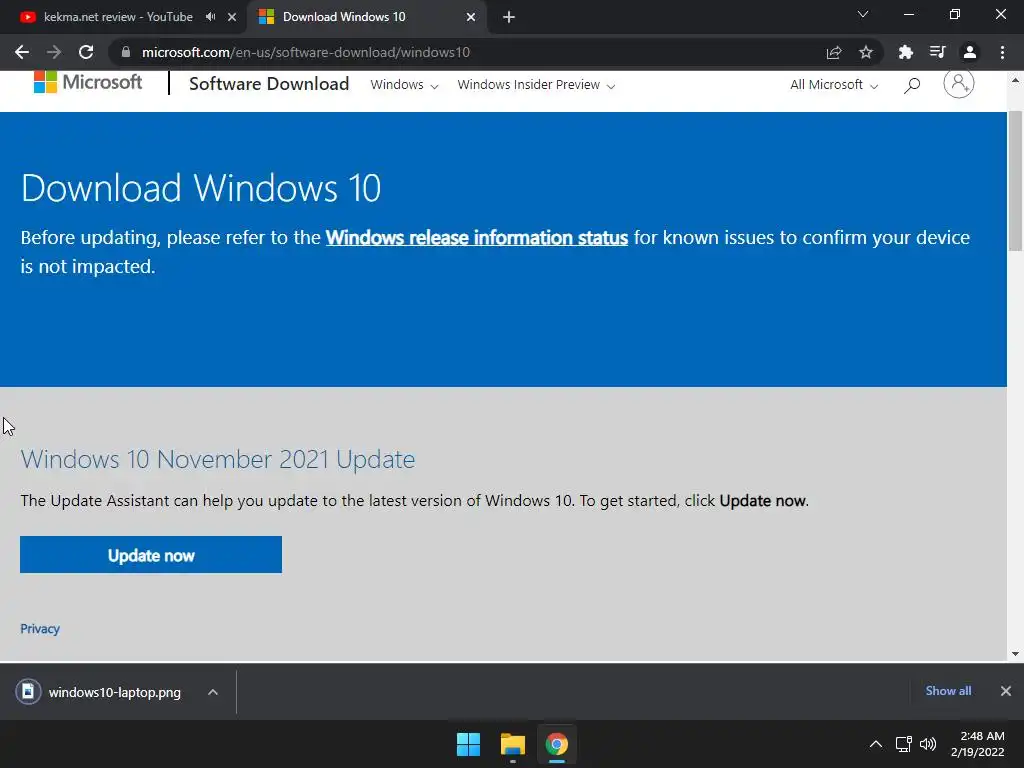The height and width of the screenshot is (768, 1024).
Task: Open a new browser tab
Action: 509,17
